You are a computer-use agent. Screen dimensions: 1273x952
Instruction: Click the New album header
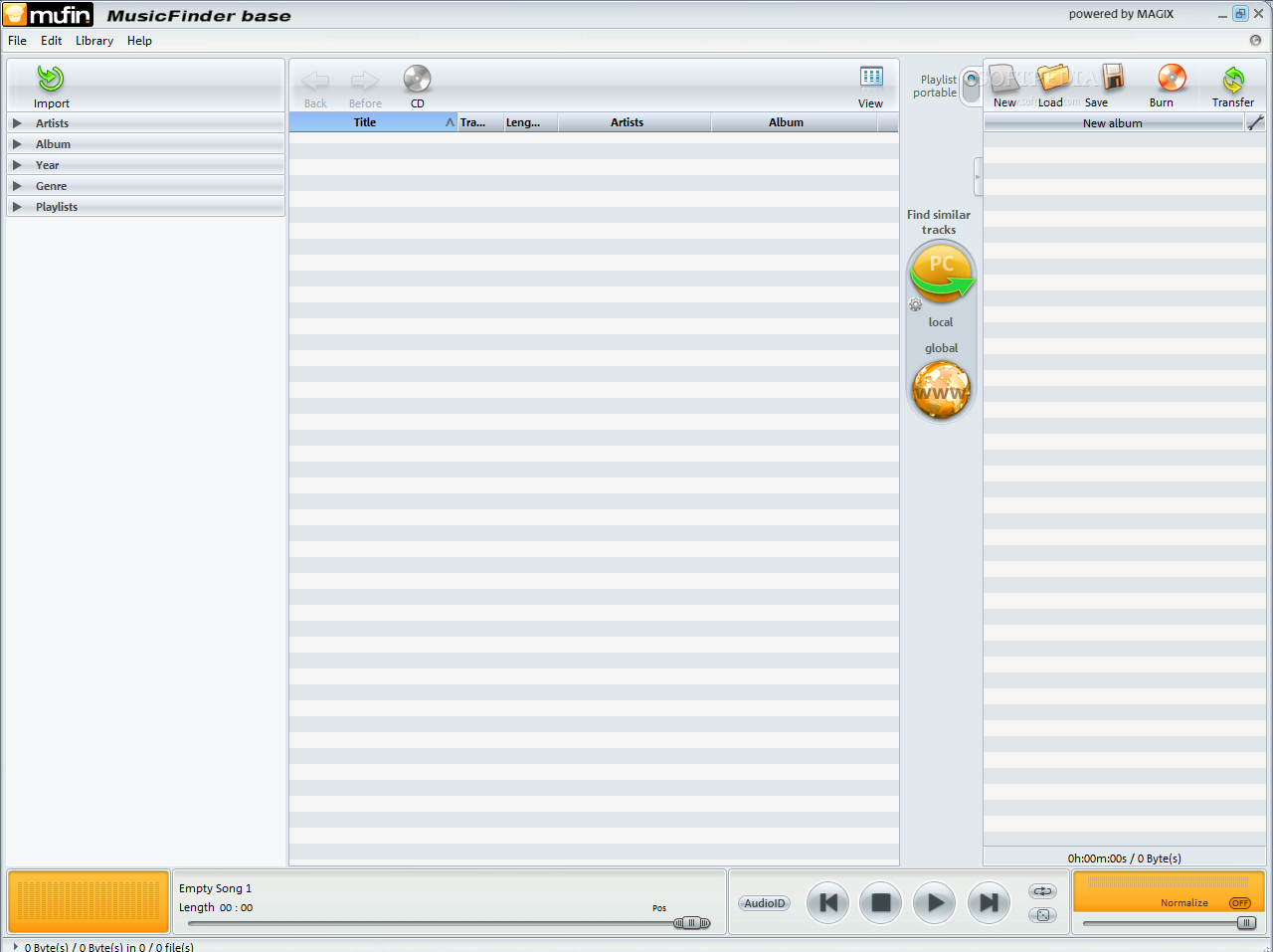(1113, 123)
